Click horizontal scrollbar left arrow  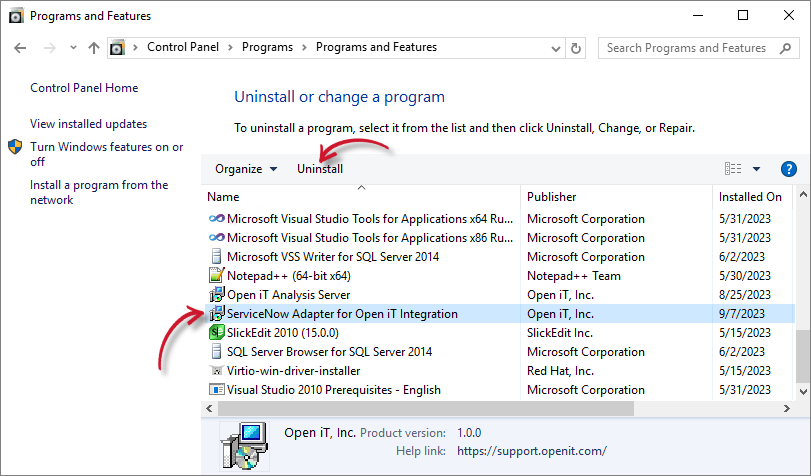(209, 408)
